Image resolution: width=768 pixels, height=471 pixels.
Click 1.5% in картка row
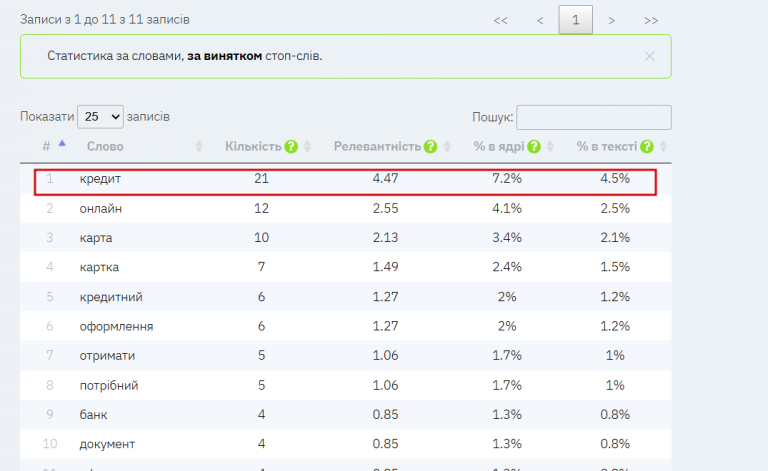(x=615, y=267)
